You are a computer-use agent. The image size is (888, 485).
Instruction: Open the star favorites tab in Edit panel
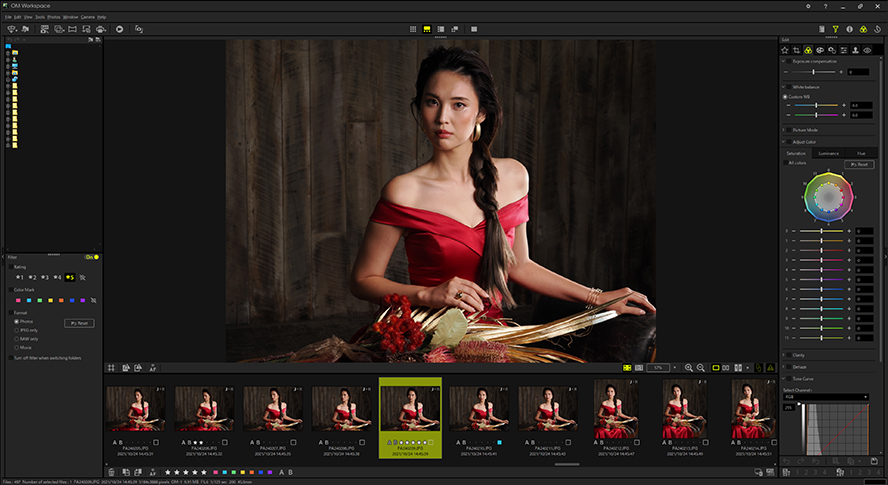pyautogui.click(x=785, y=50)
